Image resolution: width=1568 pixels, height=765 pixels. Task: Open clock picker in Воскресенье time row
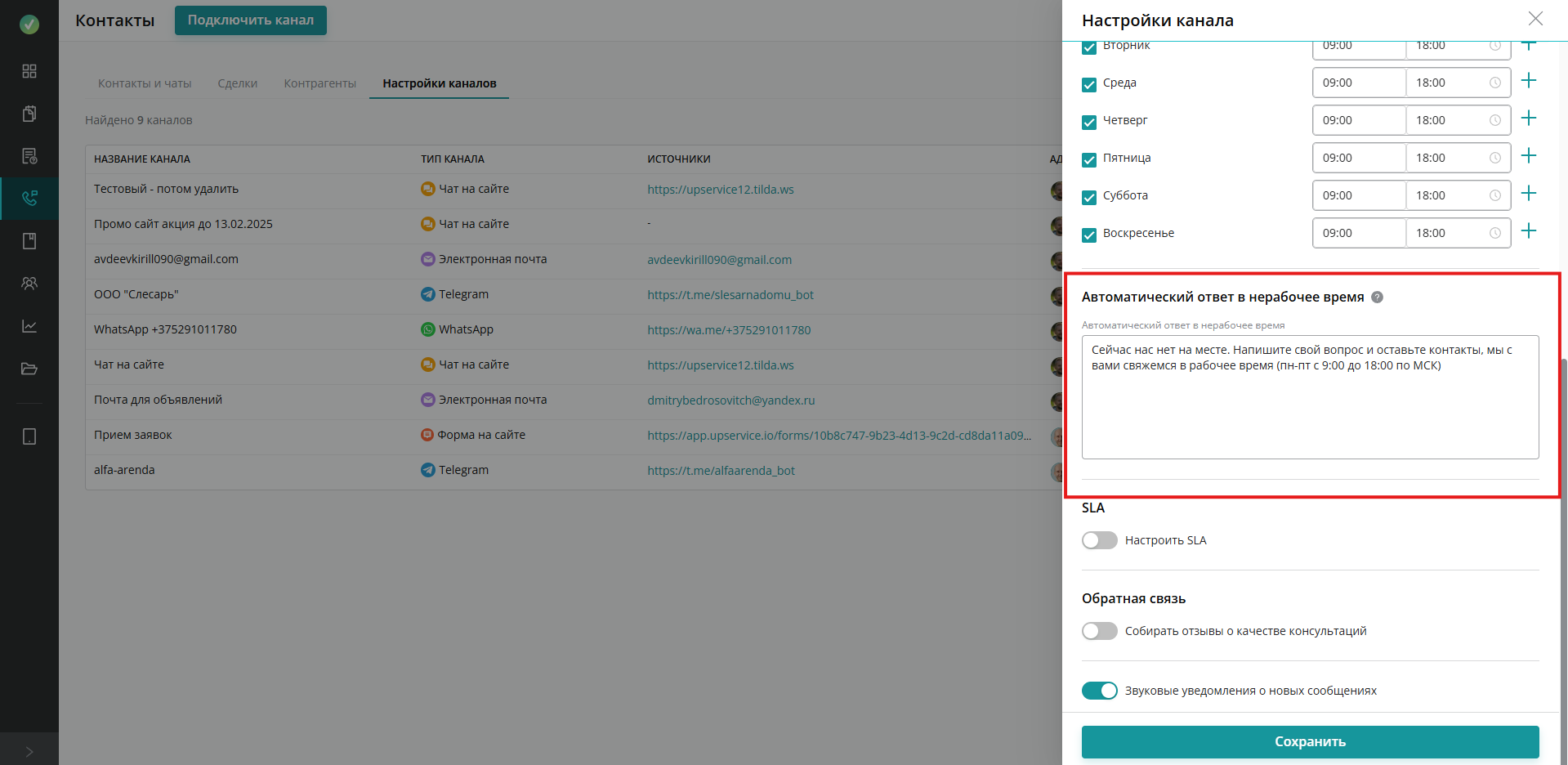click(x=1494, y=233)
